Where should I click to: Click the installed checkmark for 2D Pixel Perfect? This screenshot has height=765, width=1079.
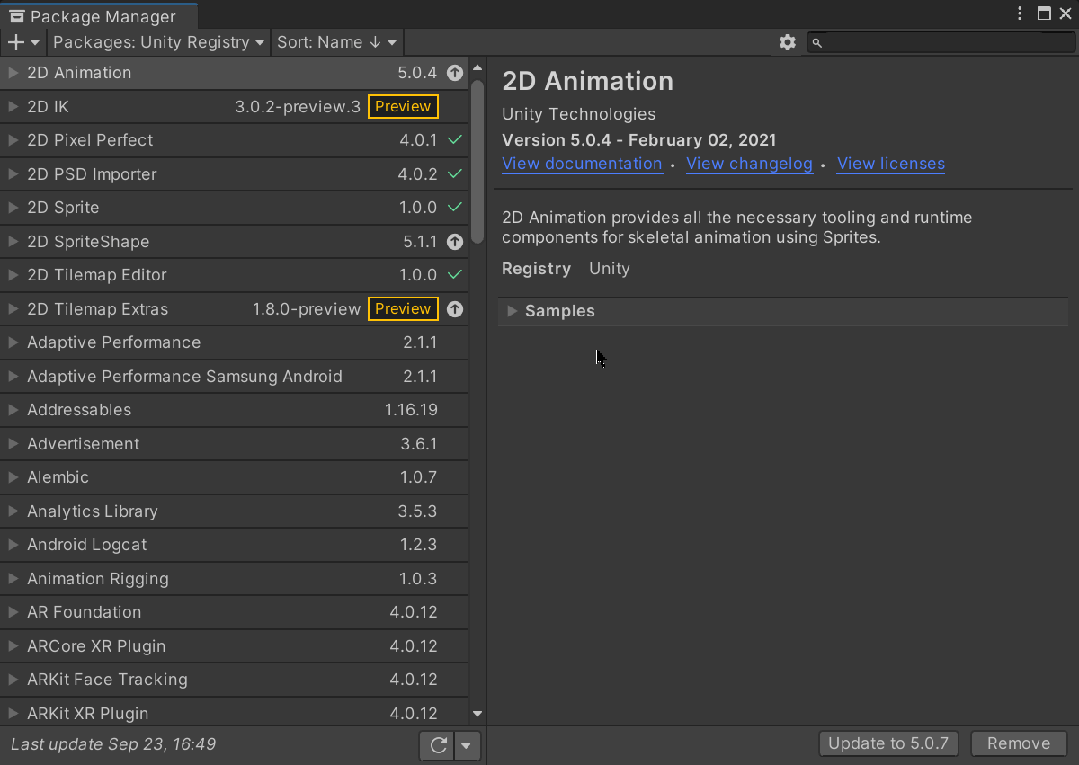(x=455, y=140)
